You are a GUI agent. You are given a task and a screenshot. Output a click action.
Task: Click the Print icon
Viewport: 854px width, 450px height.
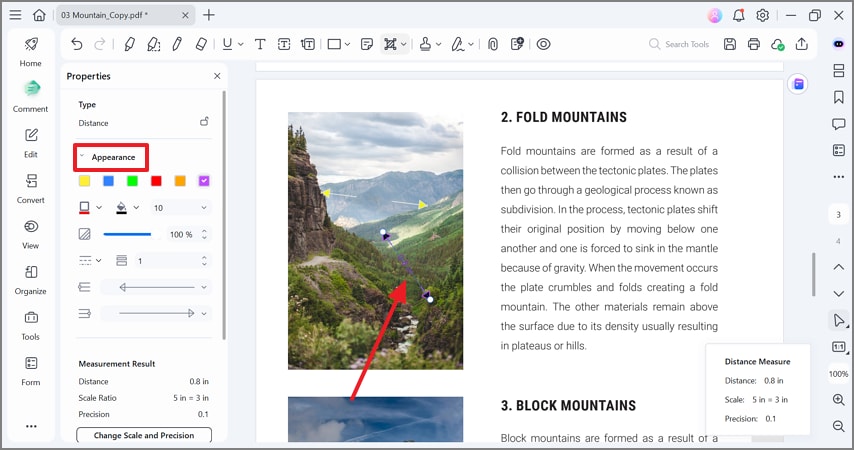click(754, 44)
